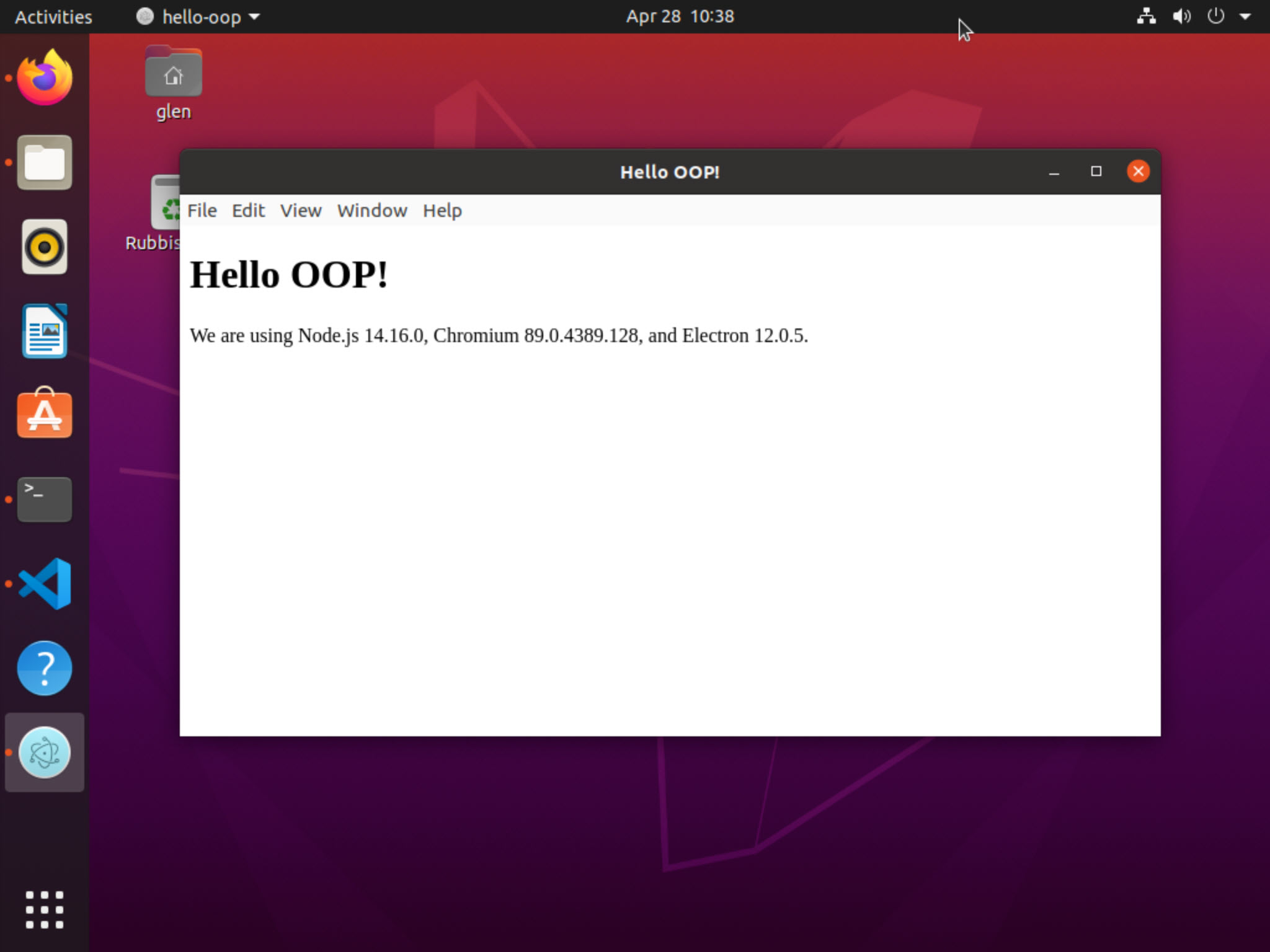
Task: Open the Show Applications grid
Action: [x=43, y=909]
